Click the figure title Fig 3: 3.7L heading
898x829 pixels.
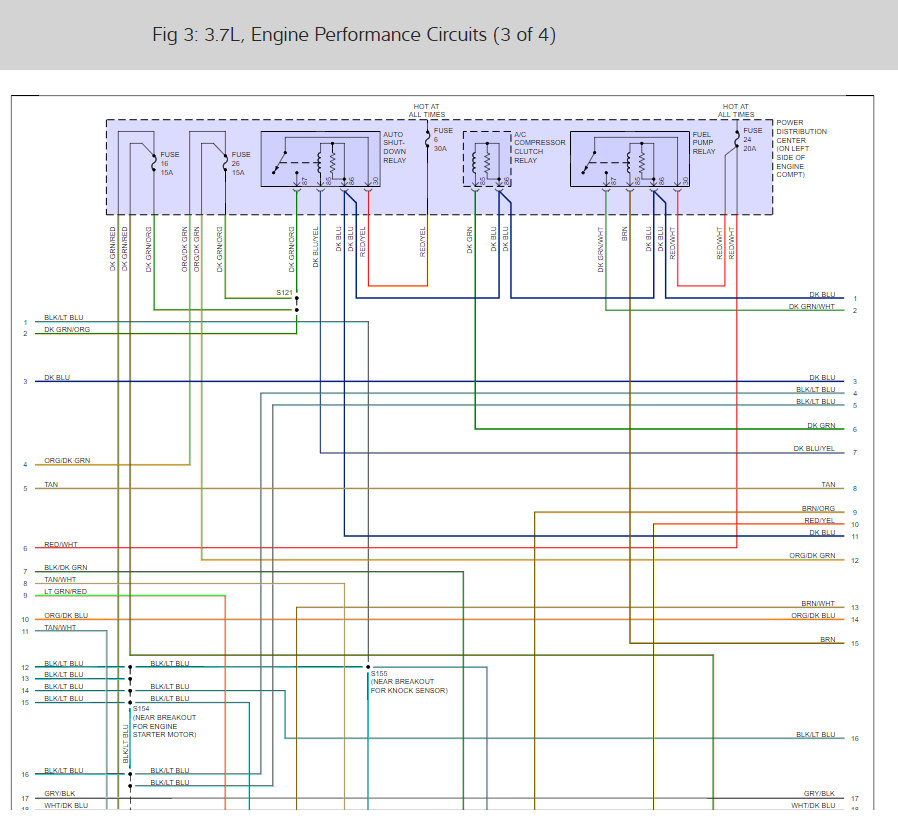[x=353, y=35]
